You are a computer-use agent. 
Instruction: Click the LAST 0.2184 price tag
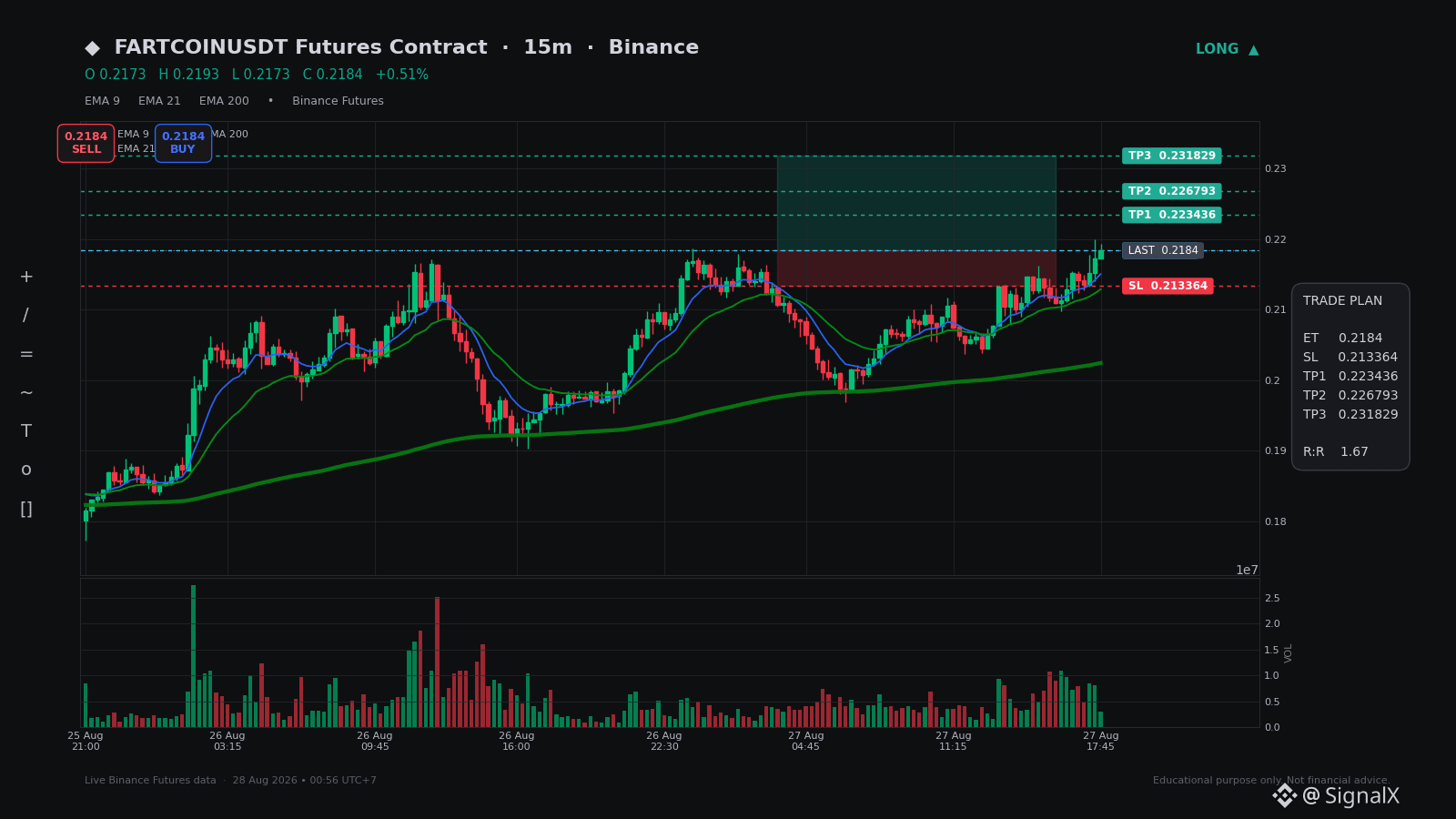[x=1163, y=250]
